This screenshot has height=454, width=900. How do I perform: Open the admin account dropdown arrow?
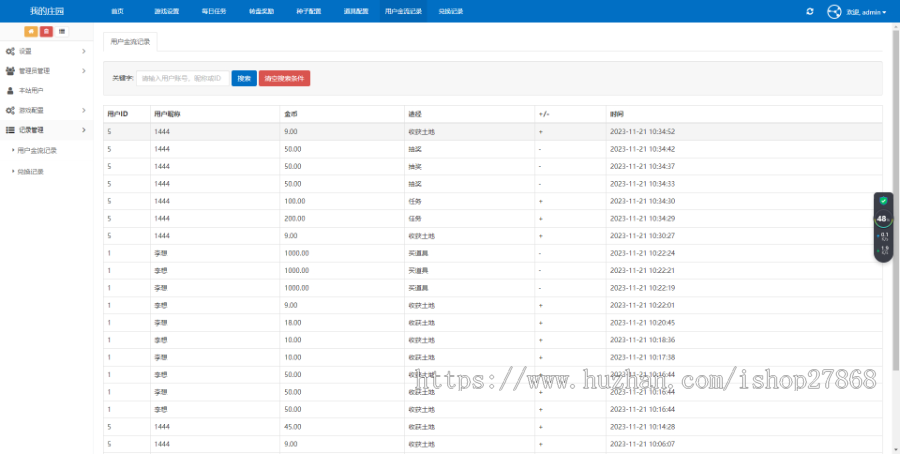885,12
